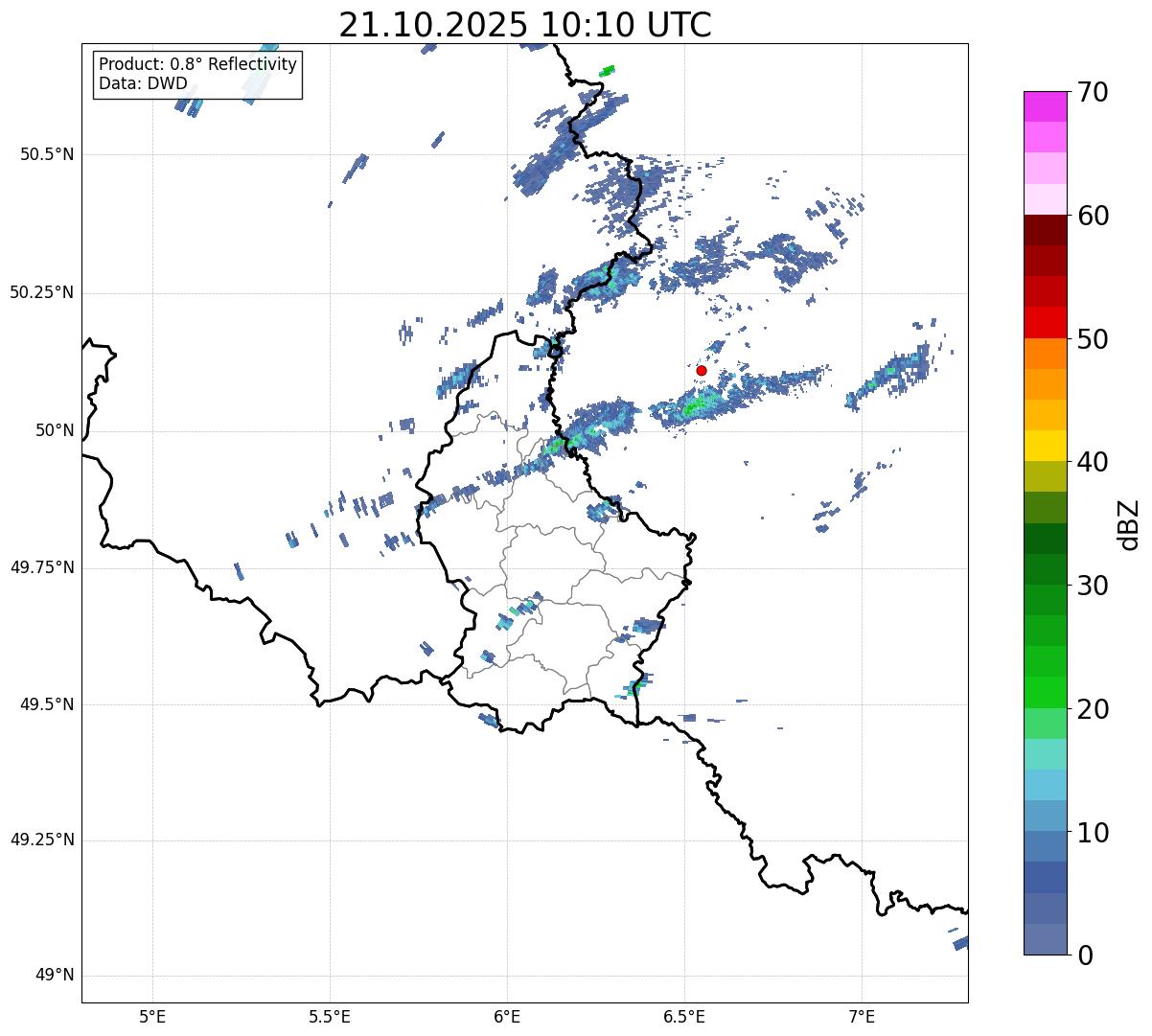Screen dimensions: 1152x1036
Task: Click the 49°N latitude tick label
Action: [x=55, y=976]
